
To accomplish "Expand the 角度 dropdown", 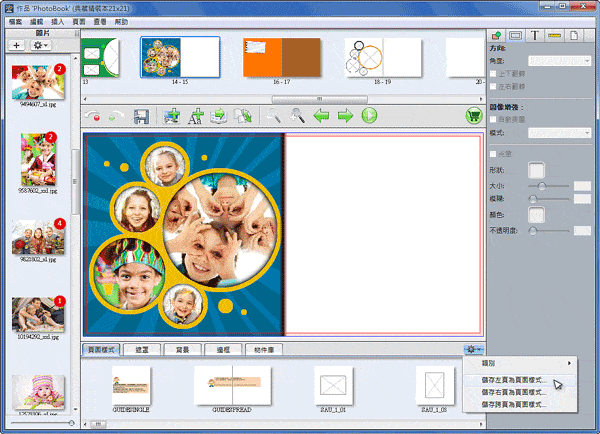I will click(x=558, y=61).
